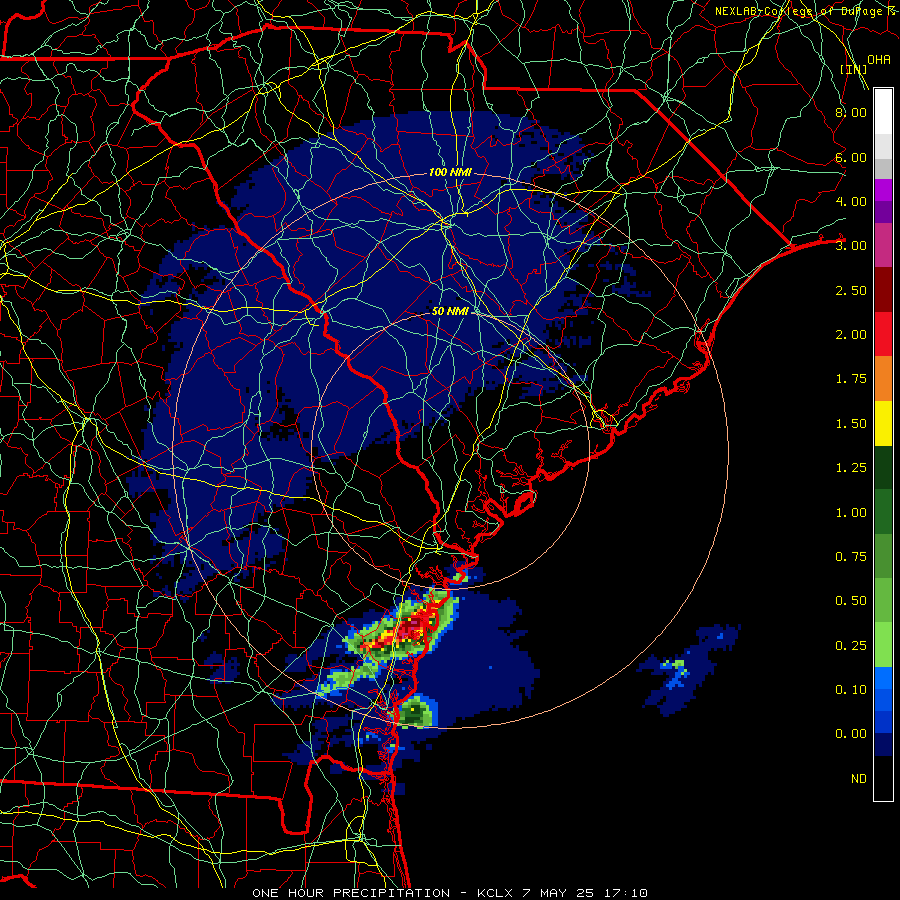The image size is (900, 900).
Task: Click the light green 0.25 legend band
Action: (x=883, y=645)
